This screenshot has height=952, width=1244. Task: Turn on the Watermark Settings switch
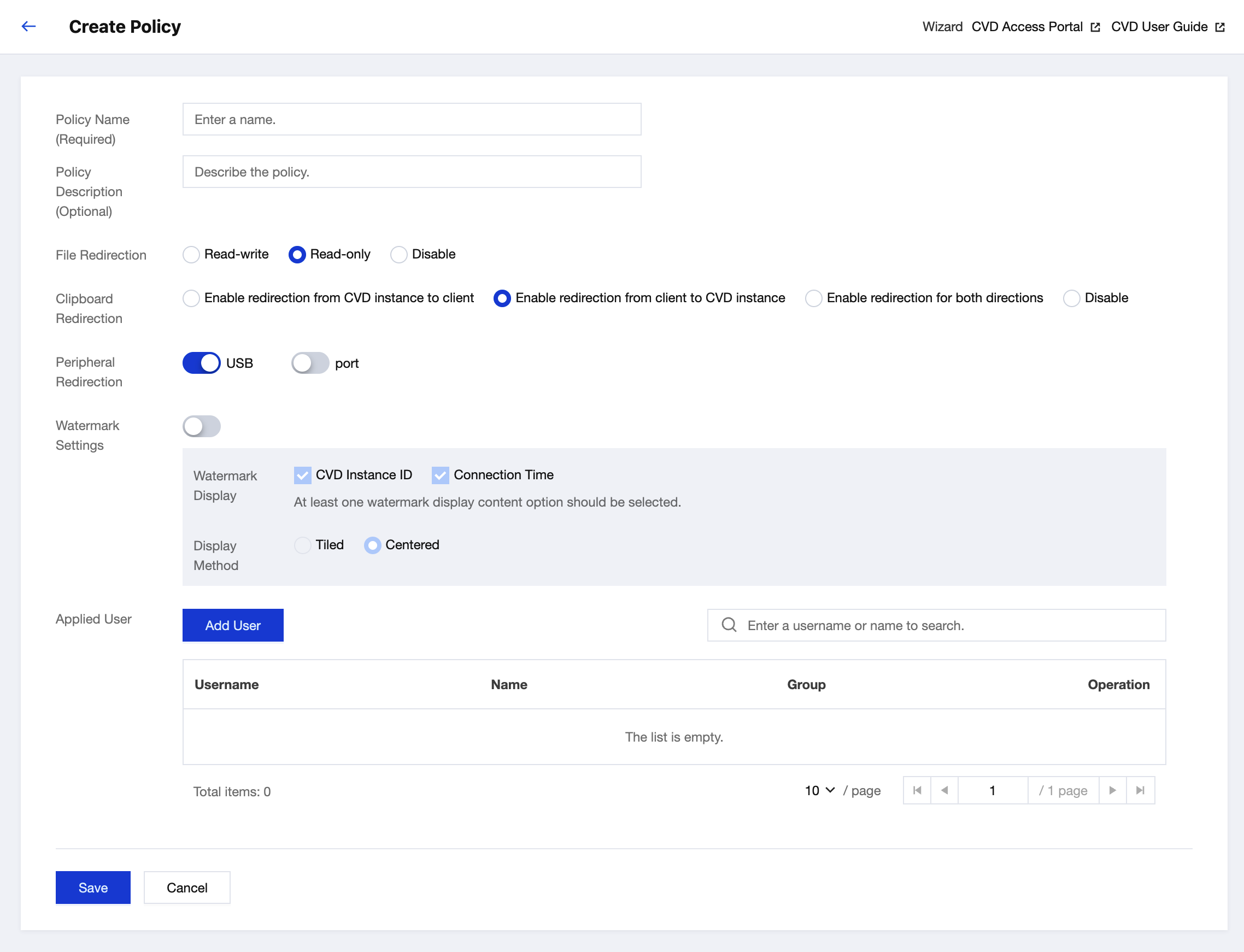(x=201, y=426)
